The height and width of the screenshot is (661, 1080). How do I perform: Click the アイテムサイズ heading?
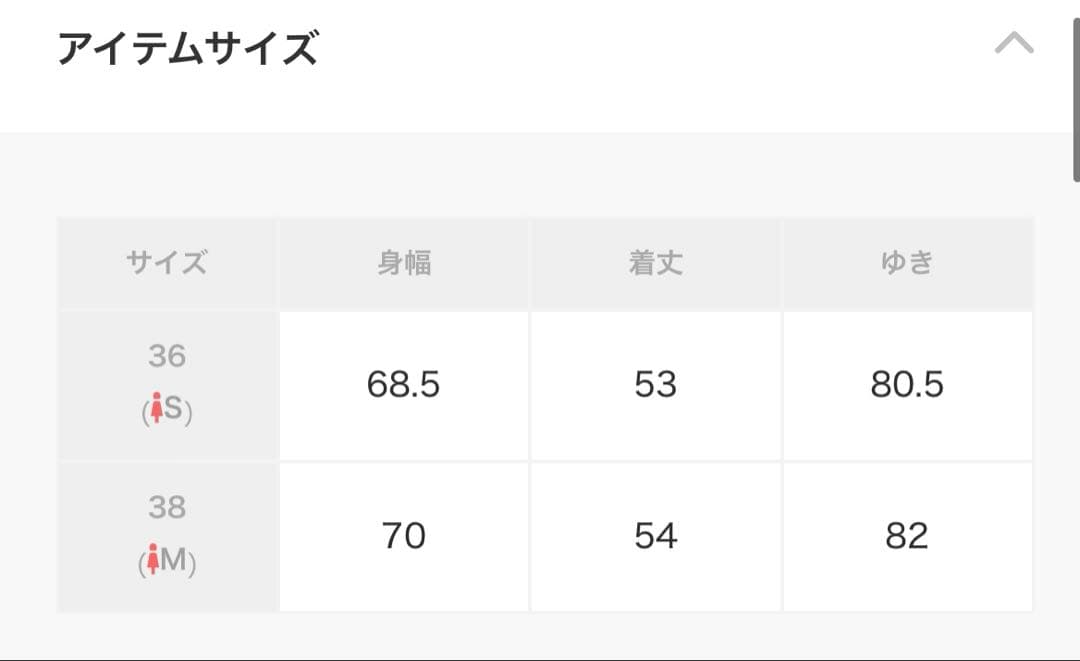coord(188,48)
